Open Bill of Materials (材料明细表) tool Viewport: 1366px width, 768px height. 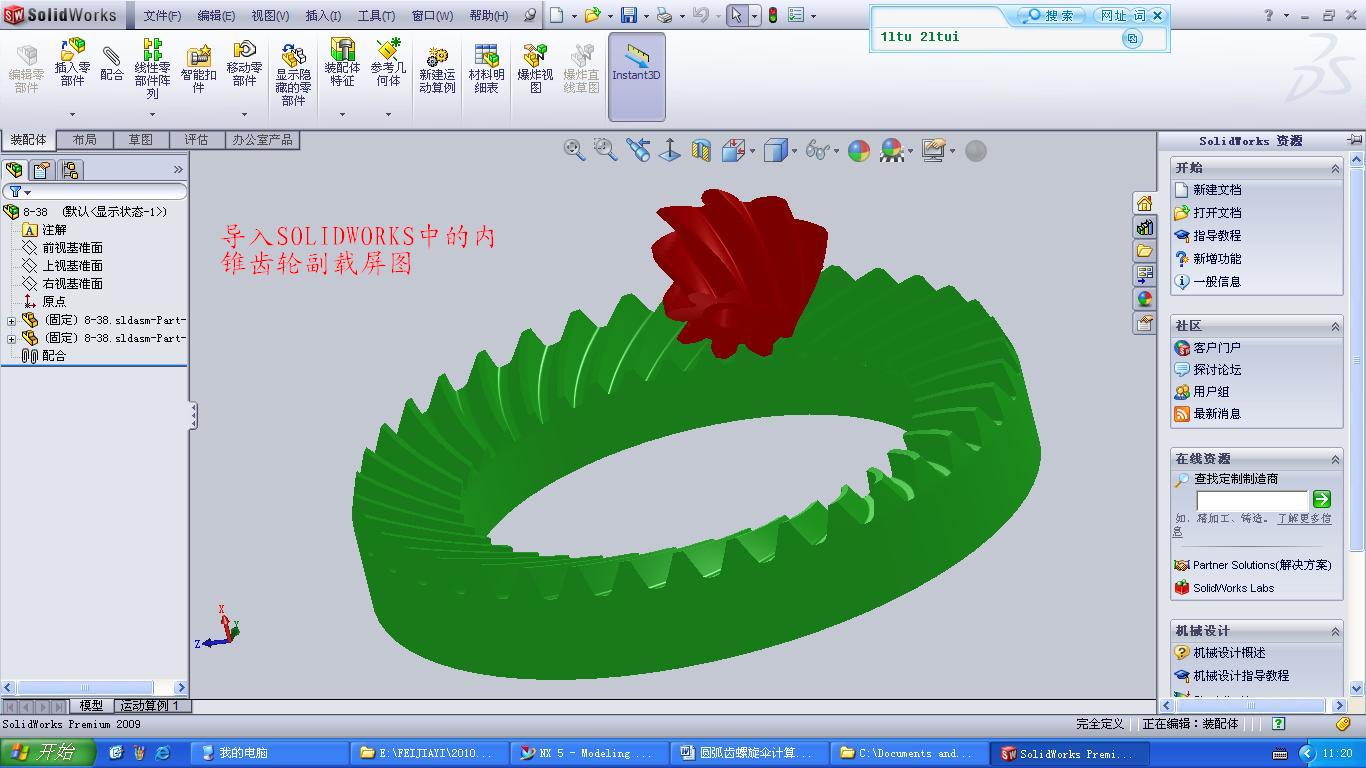(486, 68)
